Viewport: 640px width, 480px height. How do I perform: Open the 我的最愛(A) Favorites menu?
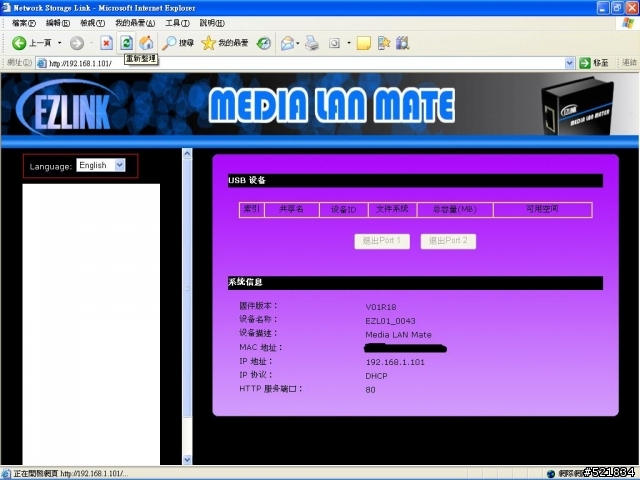135,23
